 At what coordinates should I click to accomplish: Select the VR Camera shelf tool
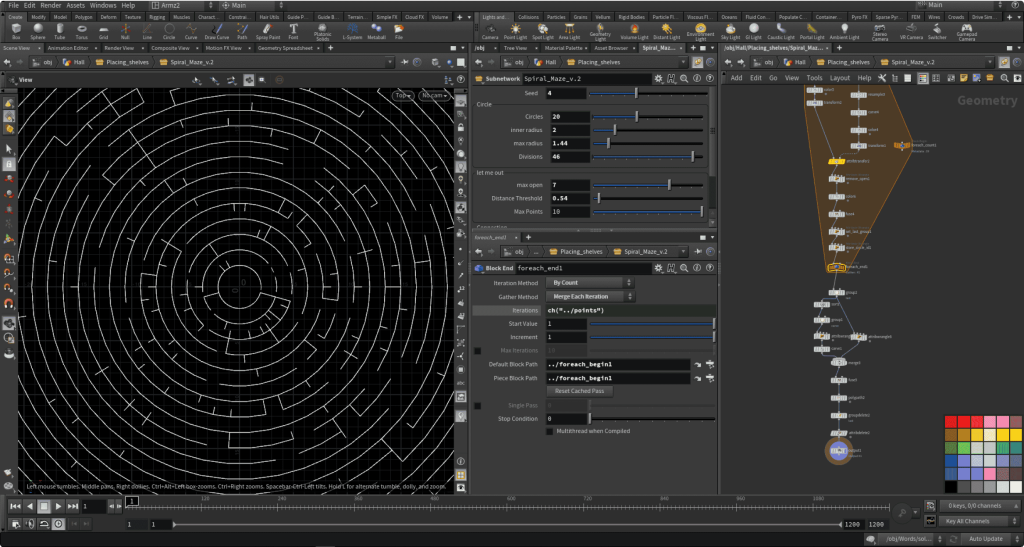tap(911, 31)
